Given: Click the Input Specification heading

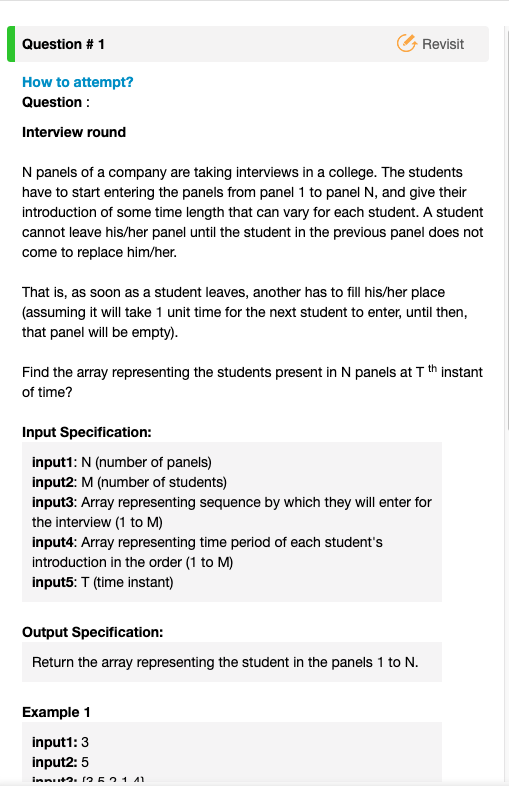Looking at the screenshot, I should tap(87, 432).
